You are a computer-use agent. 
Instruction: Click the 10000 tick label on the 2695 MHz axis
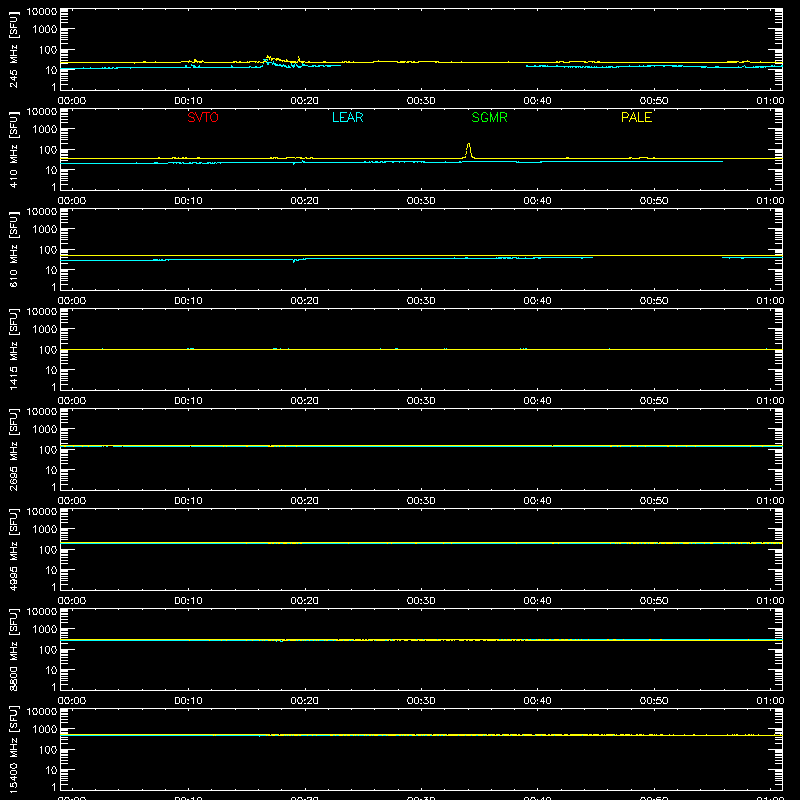[x=42, y=412]
